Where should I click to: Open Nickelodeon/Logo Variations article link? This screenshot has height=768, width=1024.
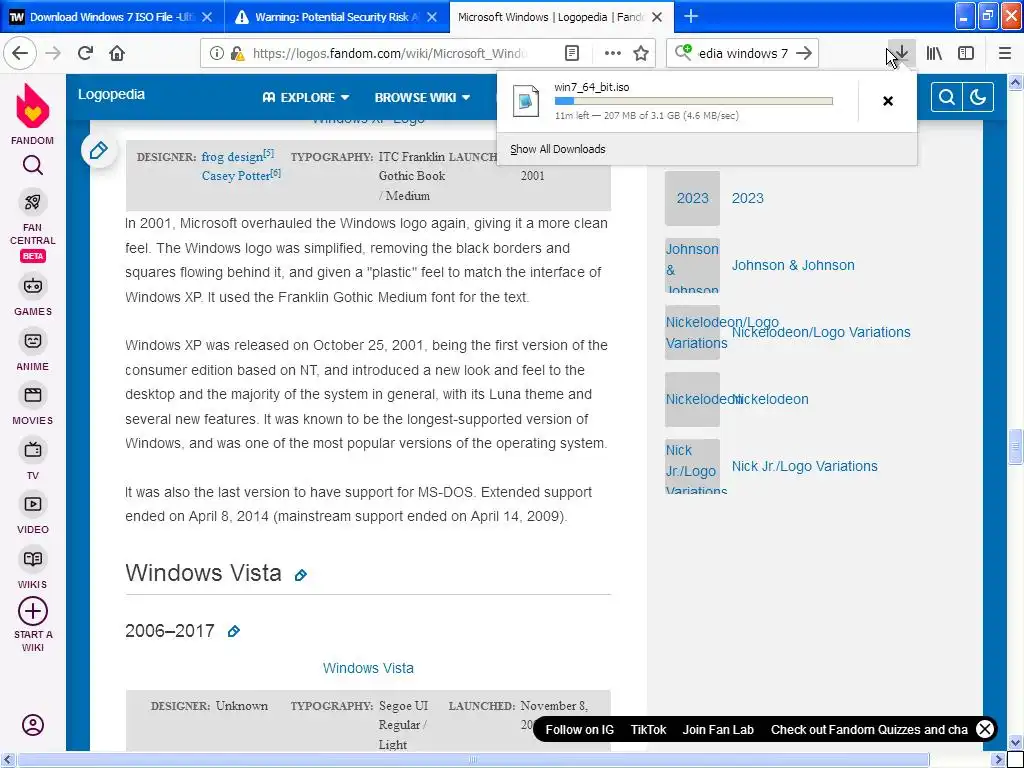pos(821,332)
